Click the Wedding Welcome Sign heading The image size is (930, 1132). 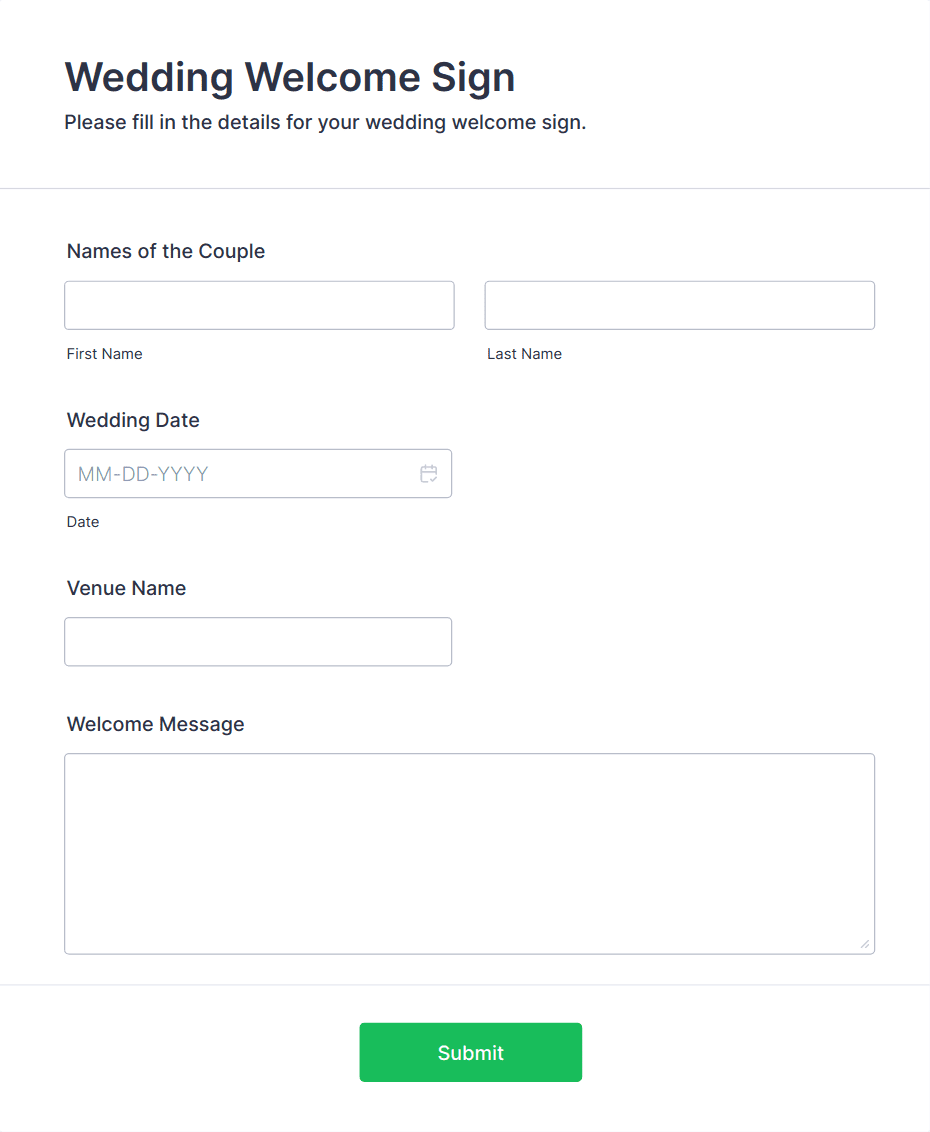(289, 77)
